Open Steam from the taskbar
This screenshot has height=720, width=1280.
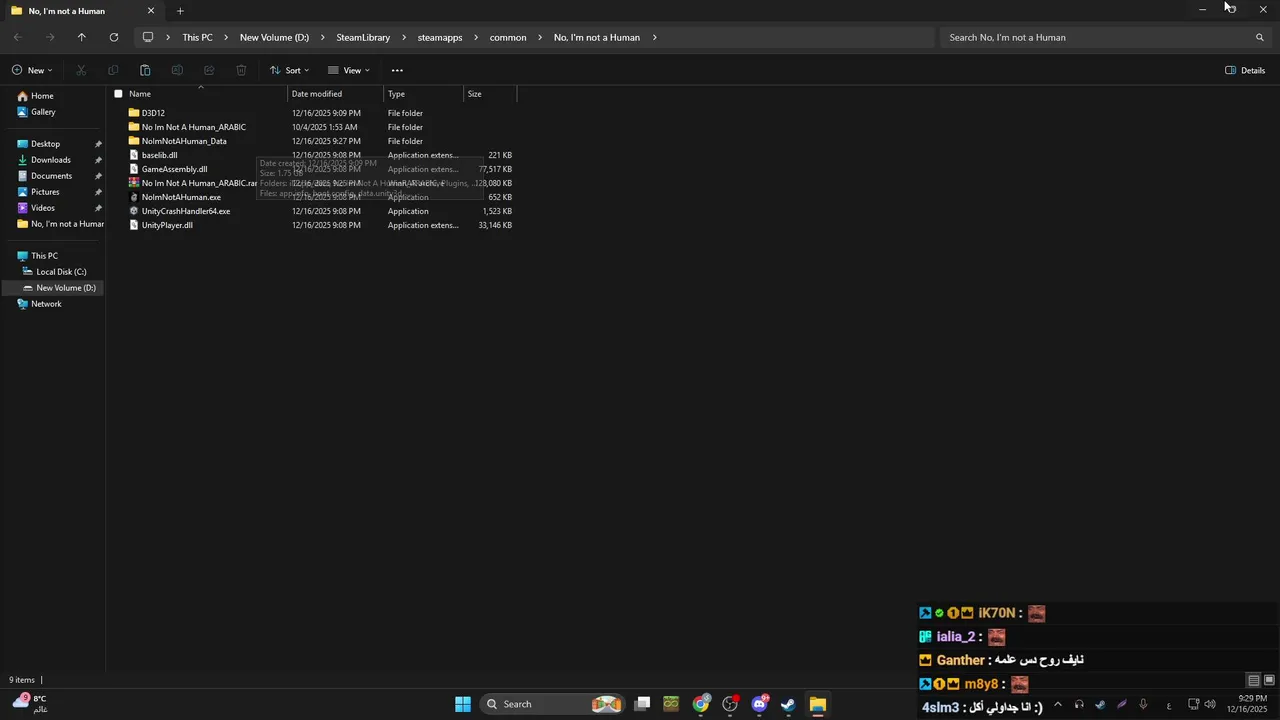click(788, 704)
